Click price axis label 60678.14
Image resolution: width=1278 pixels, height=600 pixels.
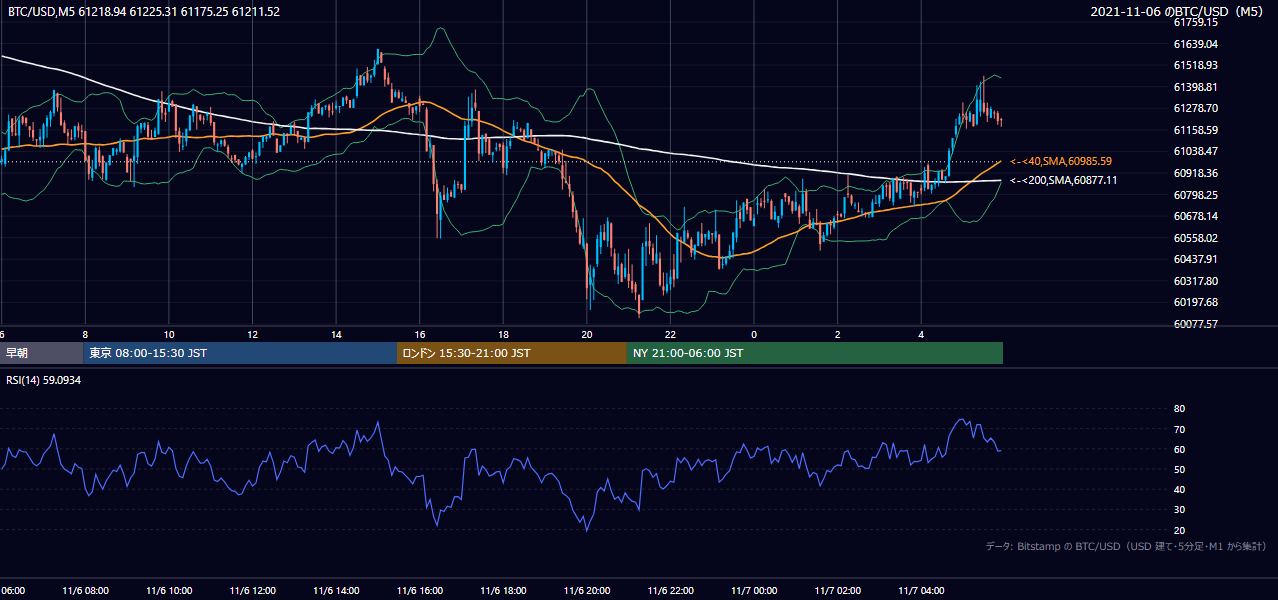click(1195, 216)
